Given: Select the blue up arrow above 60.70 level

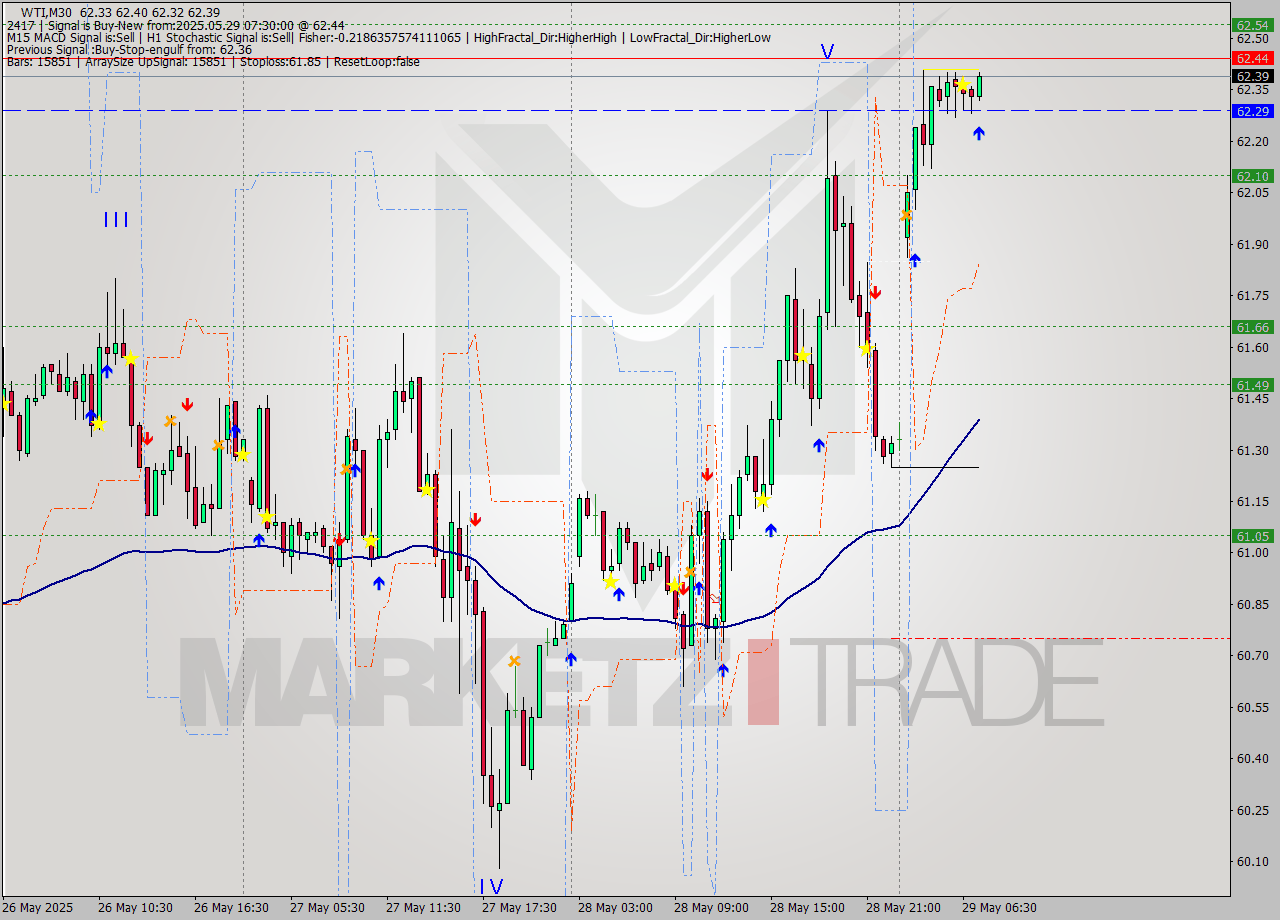Looking at the screenshot, I should pos(570,660).
